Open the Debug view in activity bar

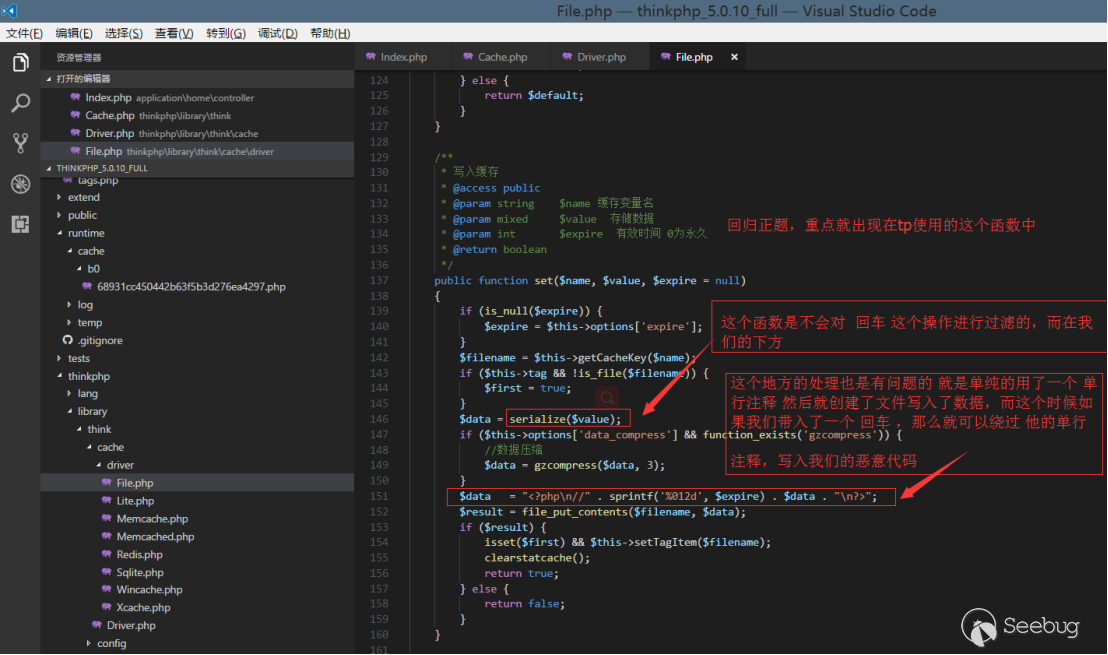coord(20,184)
